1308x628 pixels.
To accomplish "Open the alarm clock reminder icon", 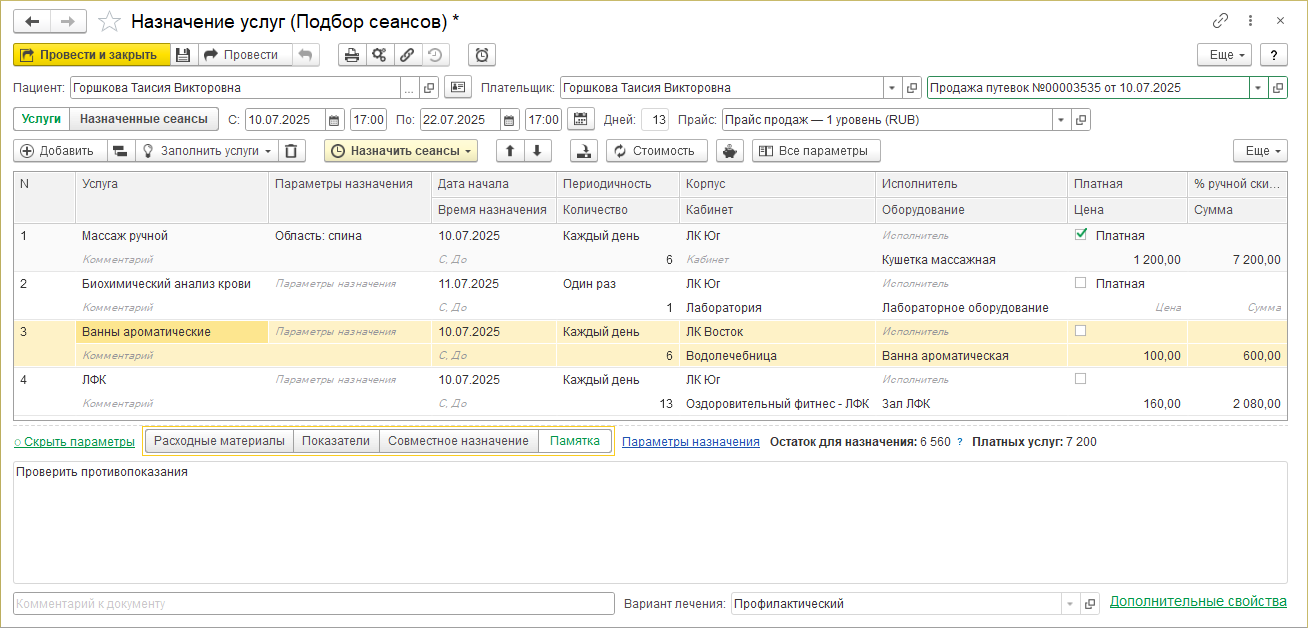I will pos(482,55).
